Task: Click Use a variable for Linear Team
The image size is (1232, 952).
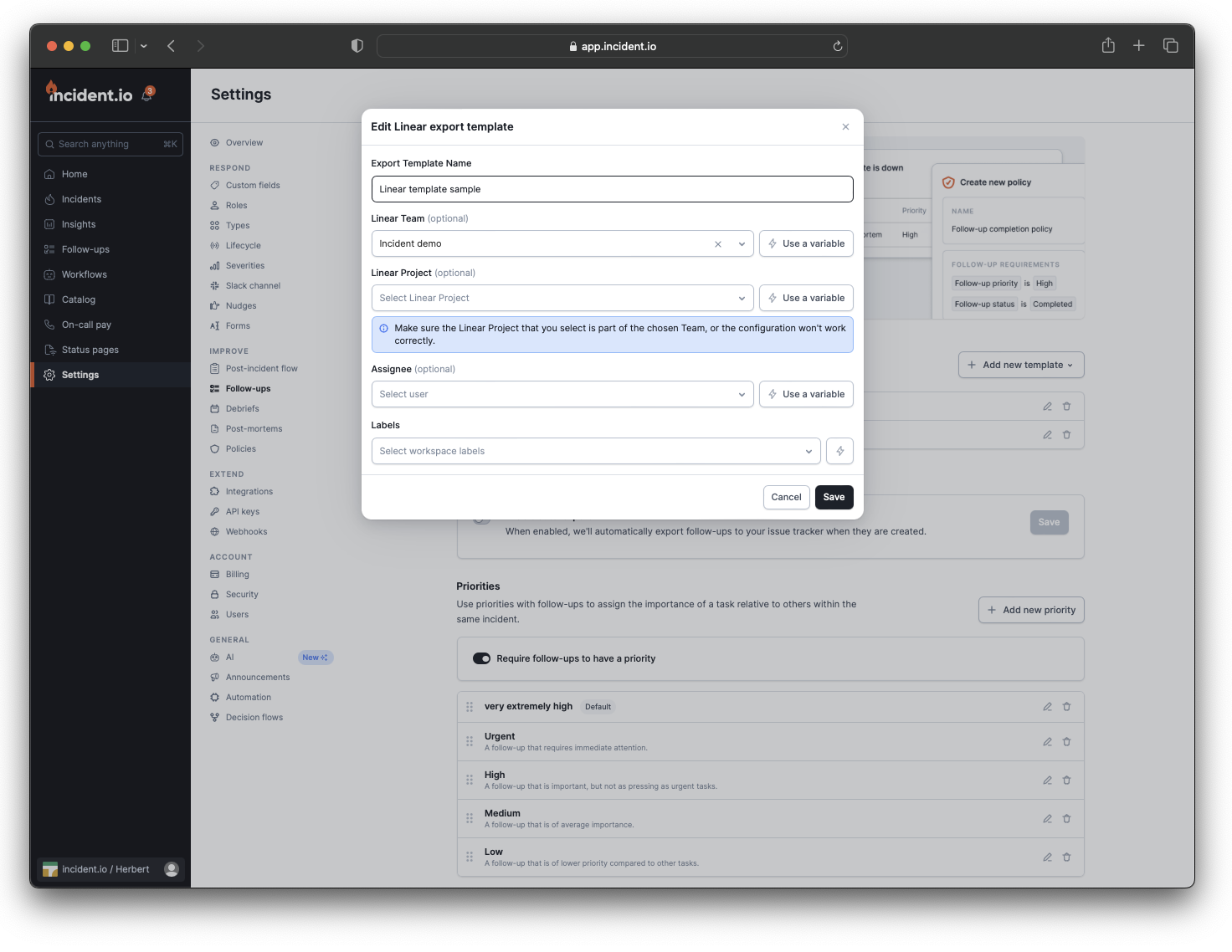Action: tap(806, 244)
